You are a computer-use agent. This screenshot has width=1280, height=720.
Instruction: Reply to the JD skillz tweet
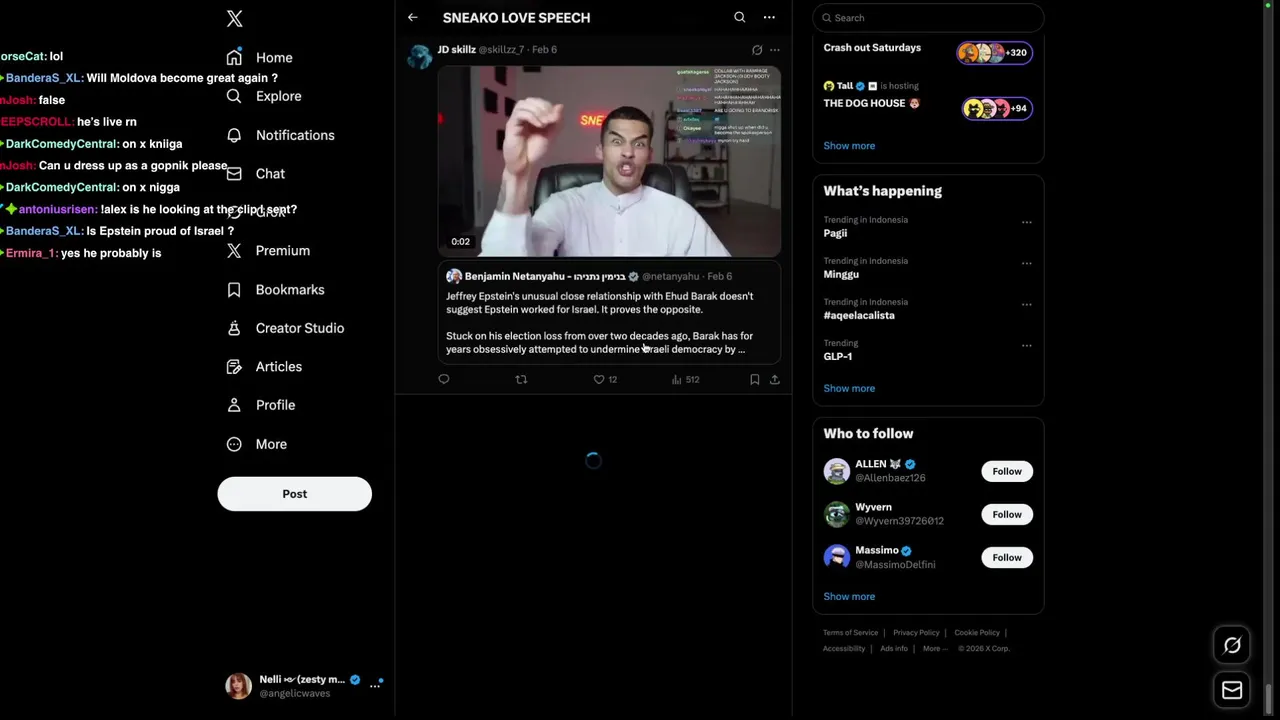point(444,379)
